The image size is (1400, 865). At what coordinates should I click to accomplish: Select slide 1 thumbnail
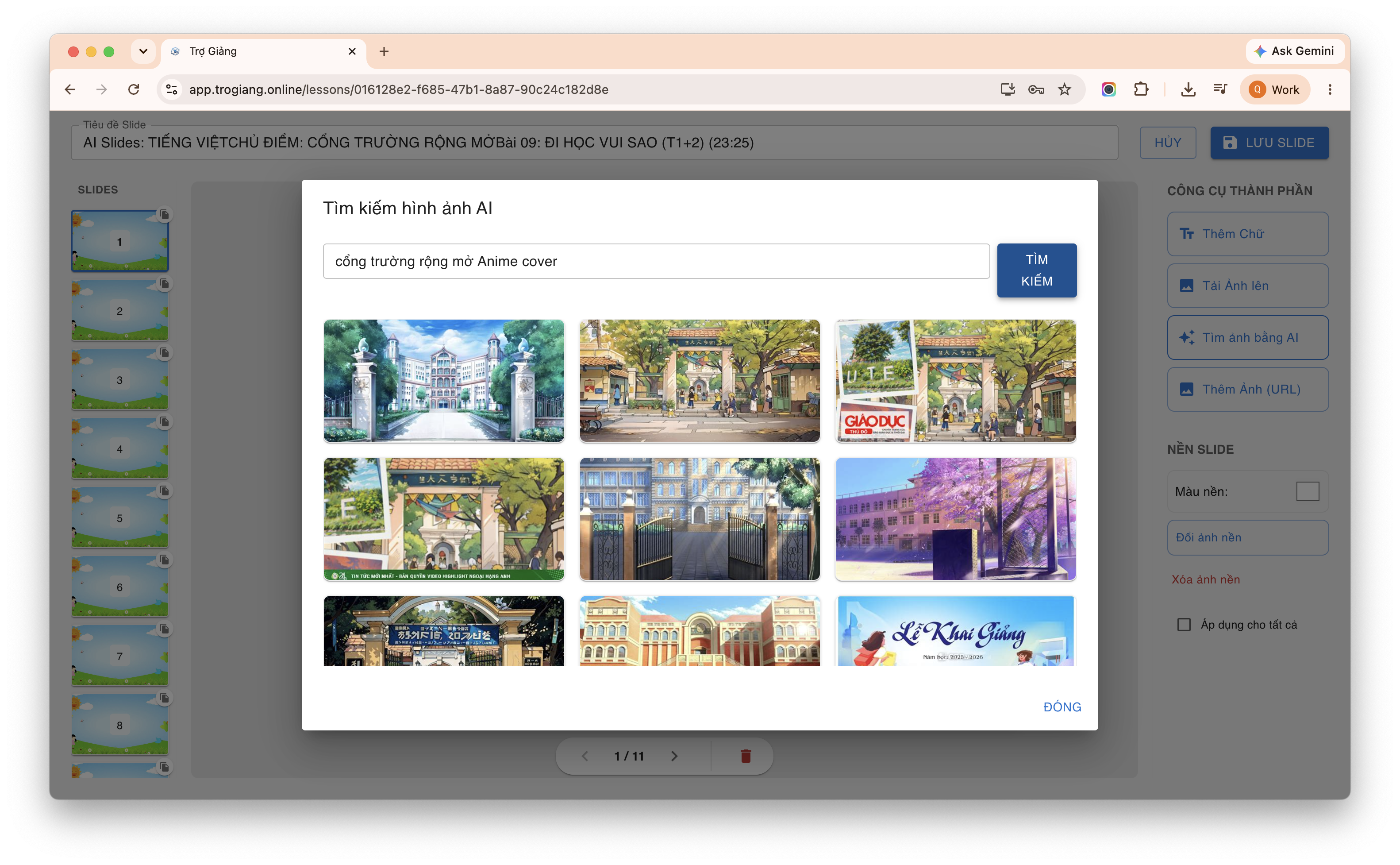119,241
